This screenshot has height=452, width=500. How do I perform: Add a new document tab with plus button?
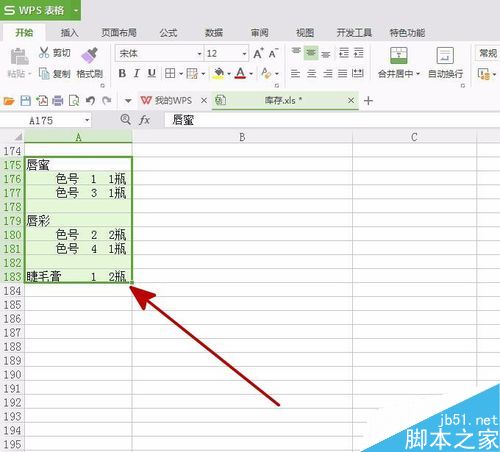(368, 100)
